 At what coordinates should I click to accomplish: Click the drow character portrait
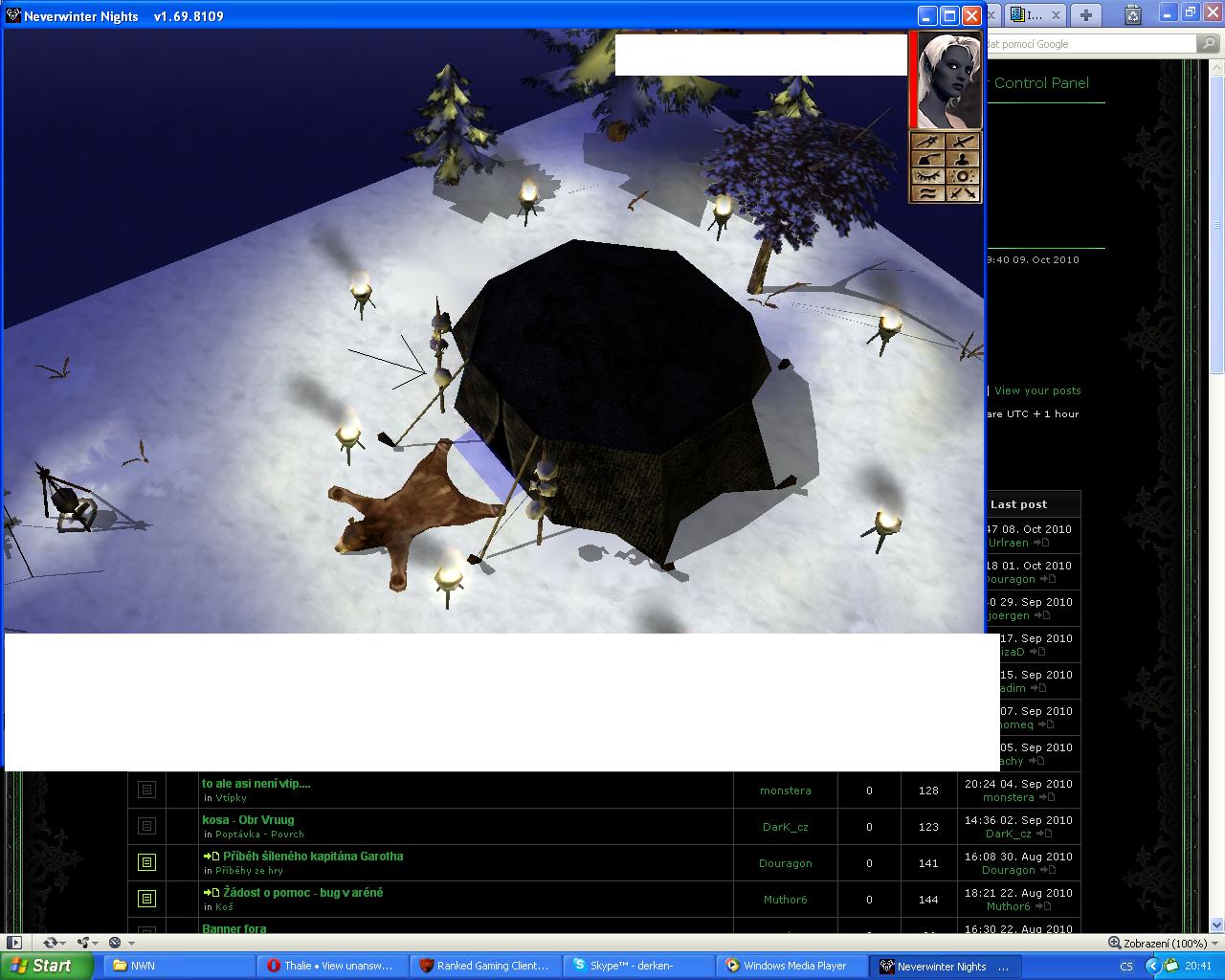coord(948,80)
